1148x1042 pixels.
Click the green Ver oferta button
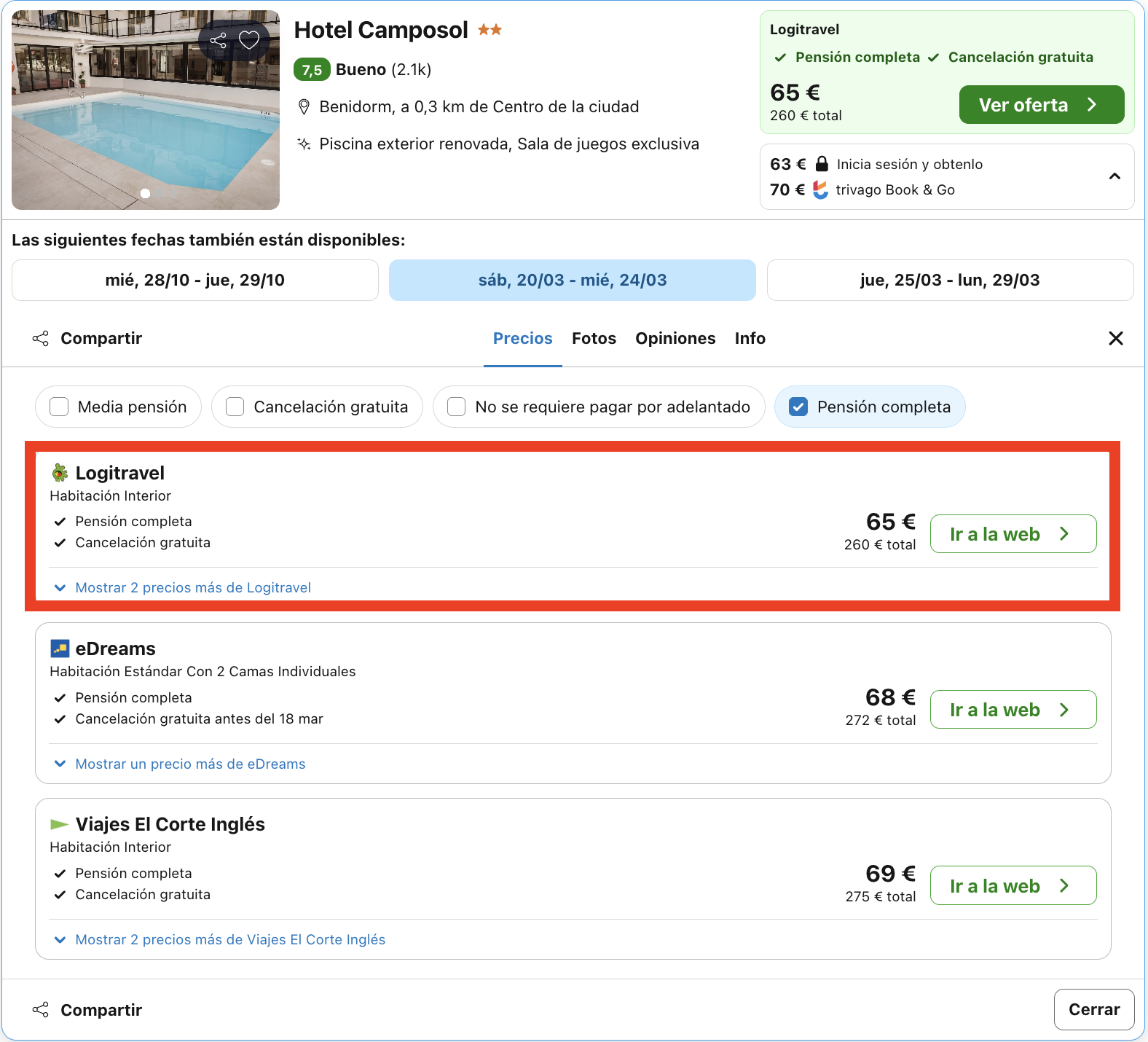pos(1042,105)
